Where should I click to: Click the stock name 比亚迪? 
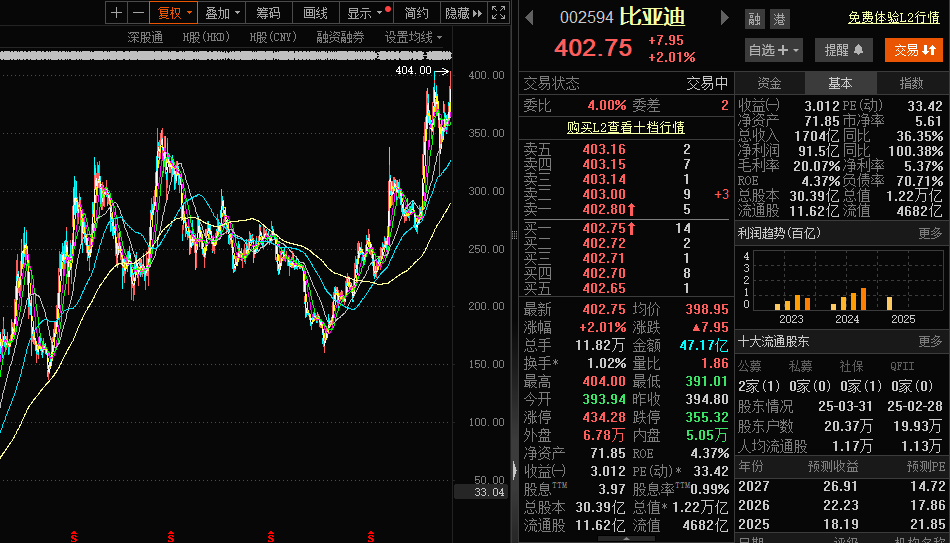click(652, 17)
